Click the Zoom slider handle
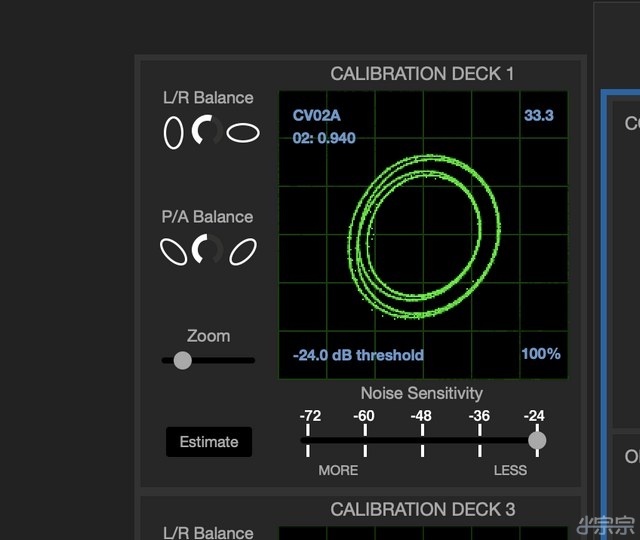Viewport: 640px width, 540px height. 182,360
